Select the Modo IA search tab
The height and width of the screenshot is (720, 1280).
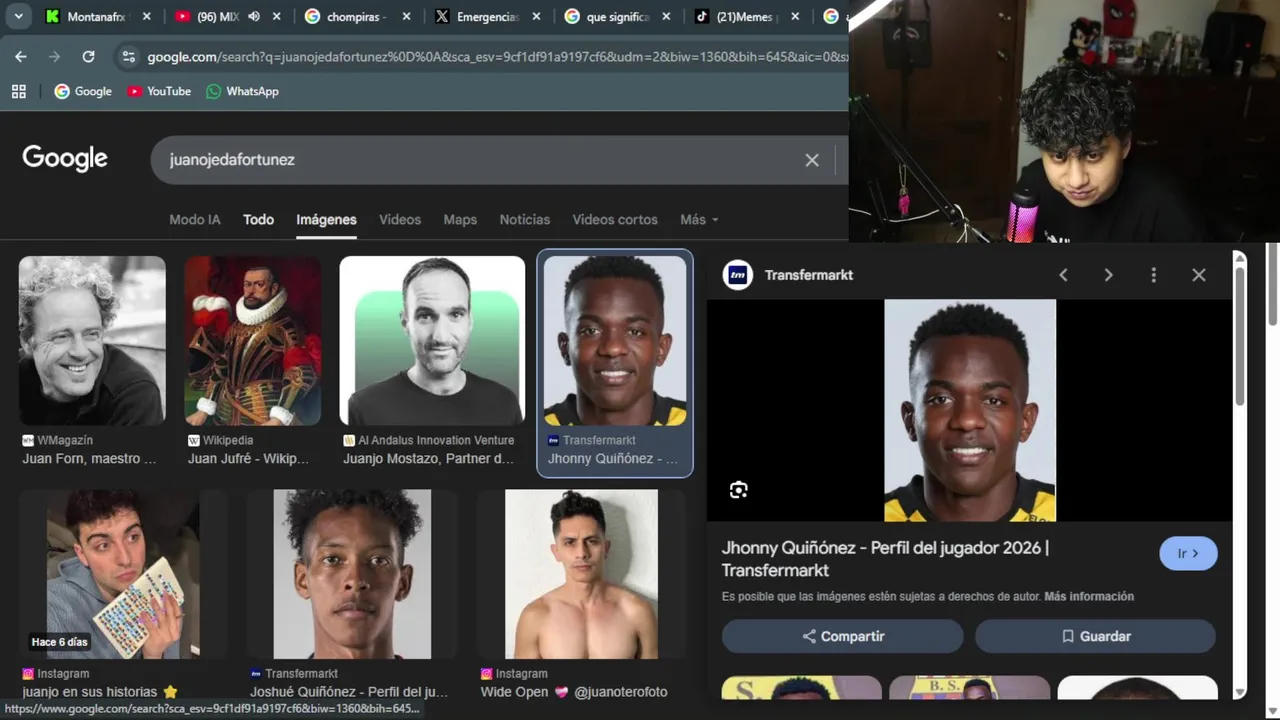[x=195, y=219]
